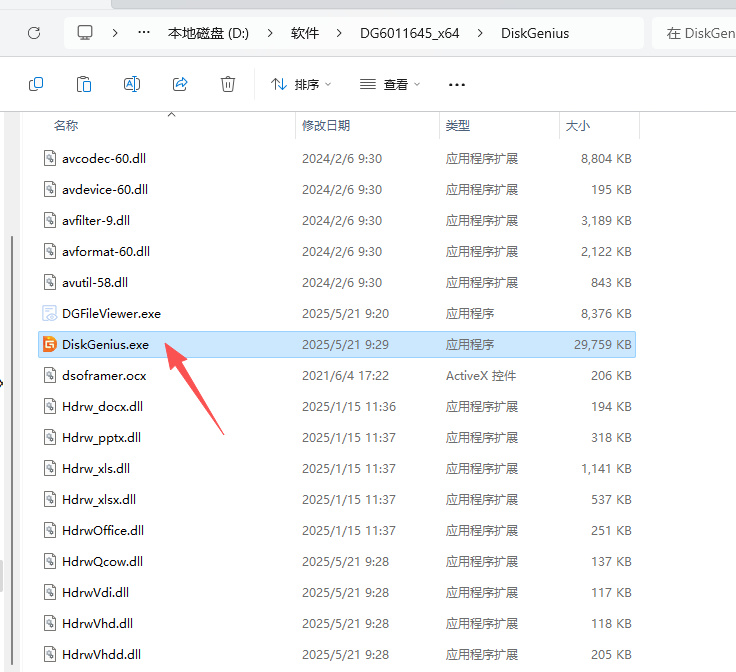
Task: Expand chevron after DG6011645_x64 breadcrumb
Action: pyautogui.click(x=480, y=33)
